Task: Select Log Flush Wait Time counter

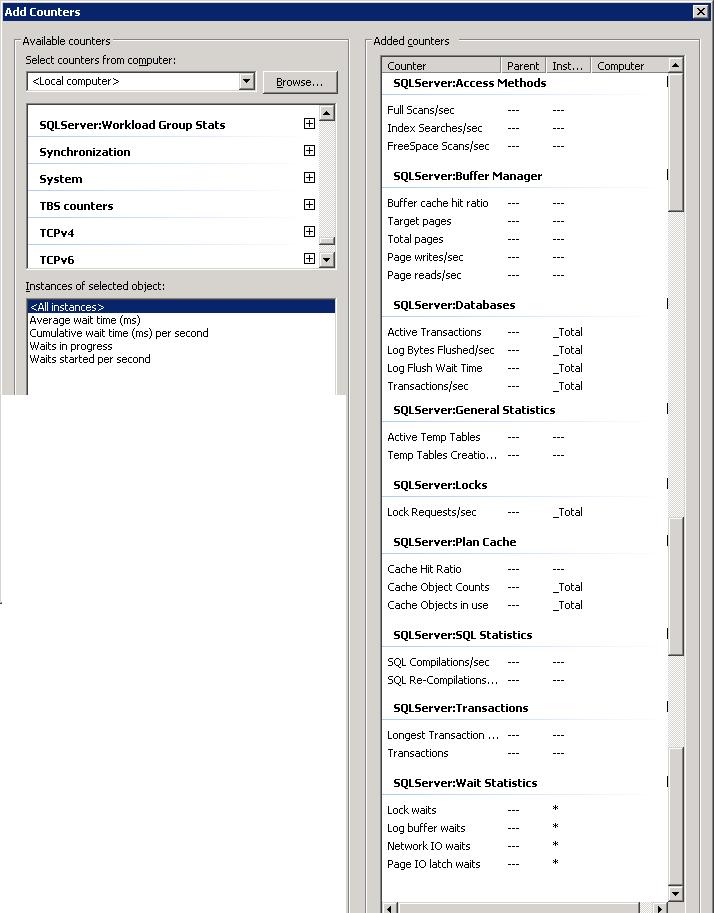Action: coord(434,369)
